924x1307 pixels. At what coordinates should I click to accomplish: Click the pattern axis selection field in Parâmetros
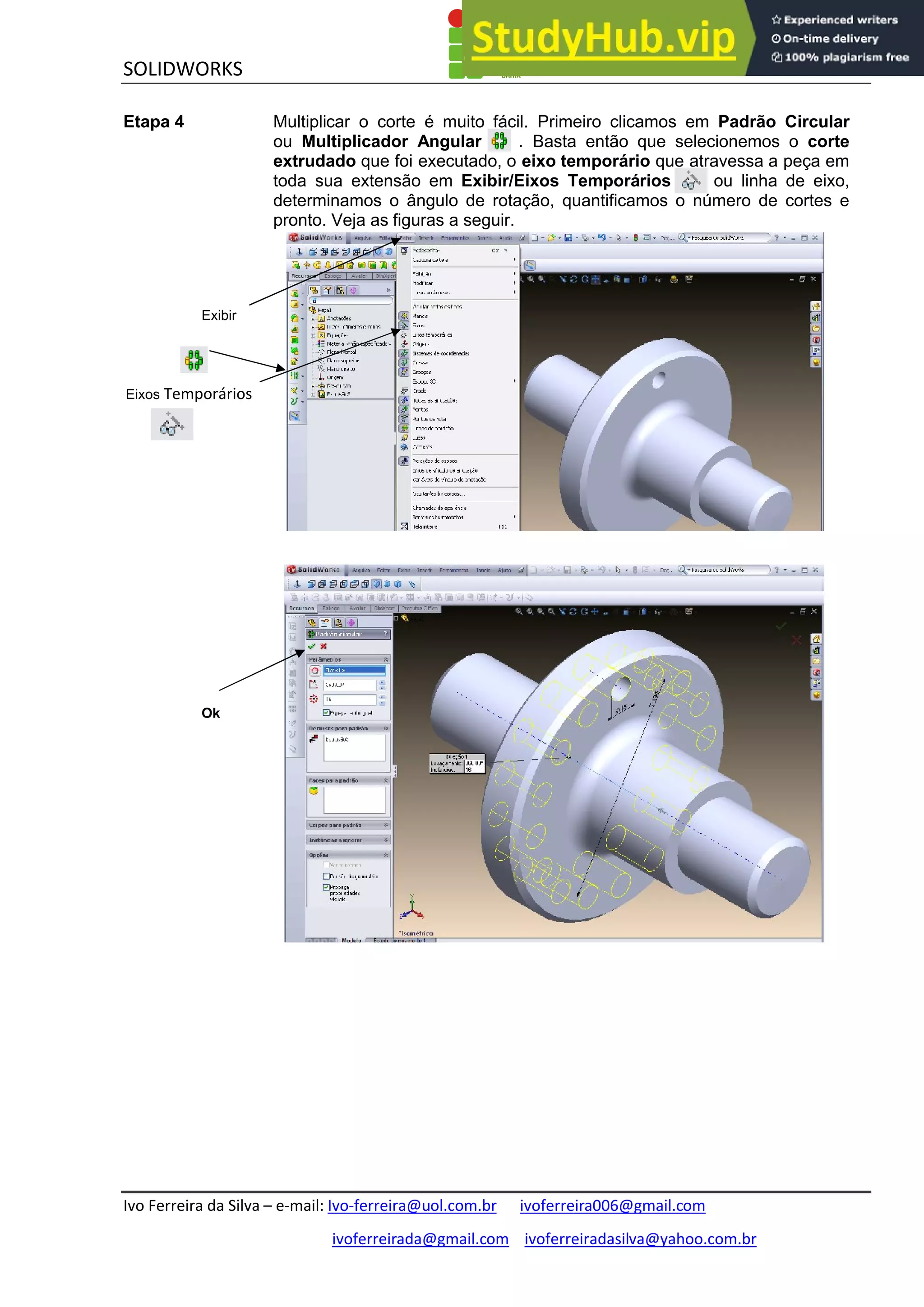[354, 671]
